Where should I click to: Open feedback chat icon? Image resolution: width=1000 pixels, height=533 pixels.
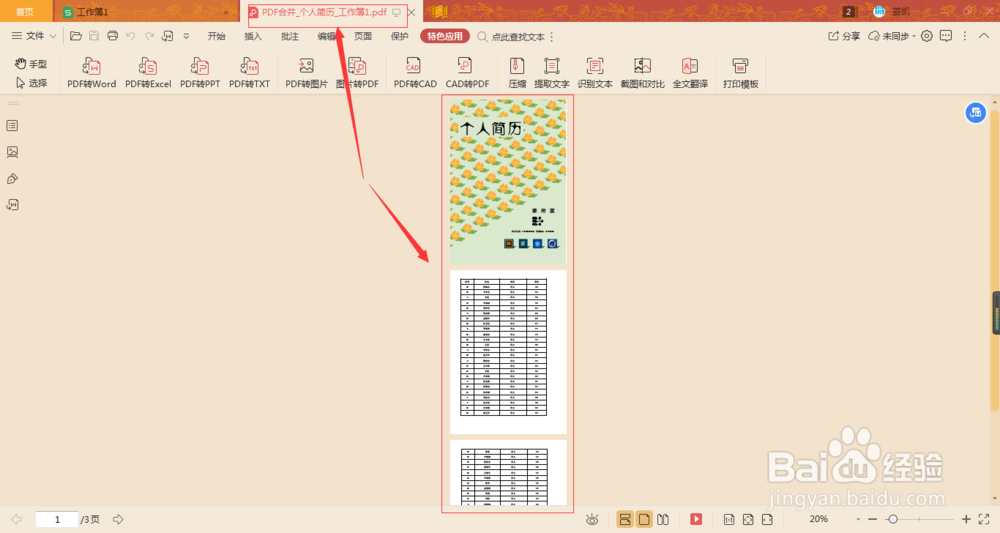946,36
